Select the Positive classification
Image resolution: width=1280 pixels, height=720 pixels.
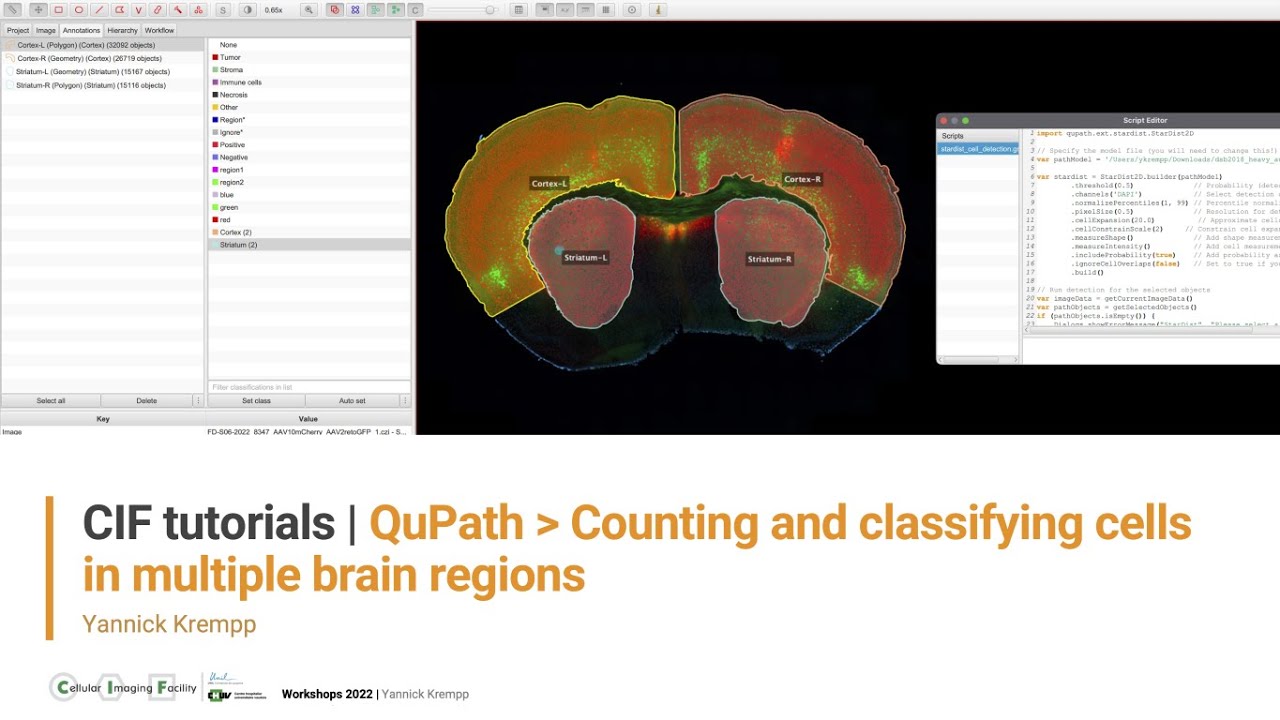309,145
